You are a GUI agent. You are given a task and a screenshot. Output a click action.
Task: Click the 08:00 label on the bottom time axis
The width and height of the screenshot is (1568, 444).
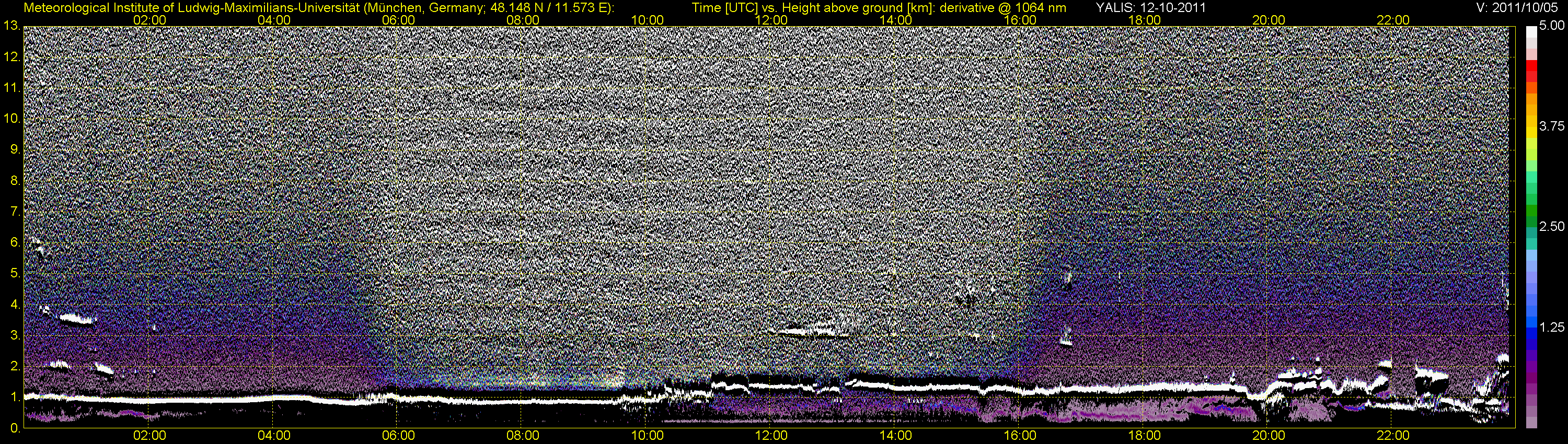pyautogui.click(x=523, y=436)
